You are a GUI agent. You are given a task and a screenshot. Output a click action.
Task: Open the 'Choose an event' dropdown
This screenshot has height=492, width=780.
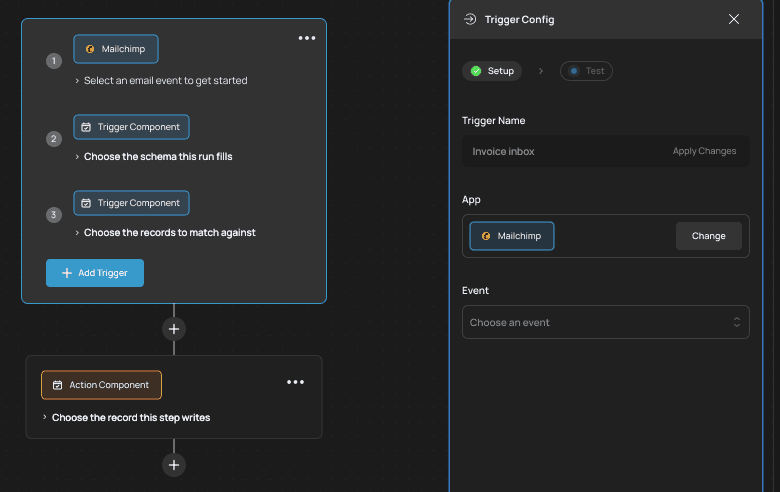pyautogui.click(x=605, y=322)
